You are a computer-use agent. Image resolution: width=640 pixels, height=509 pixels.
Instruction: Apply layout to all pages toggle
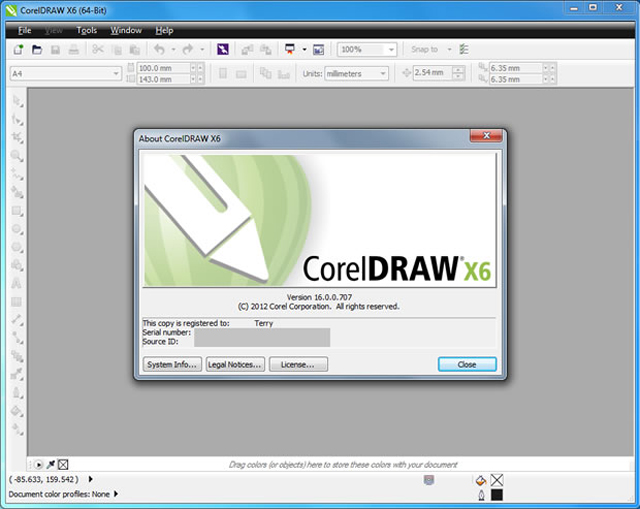pyautogui.click(x=266, y=74)
